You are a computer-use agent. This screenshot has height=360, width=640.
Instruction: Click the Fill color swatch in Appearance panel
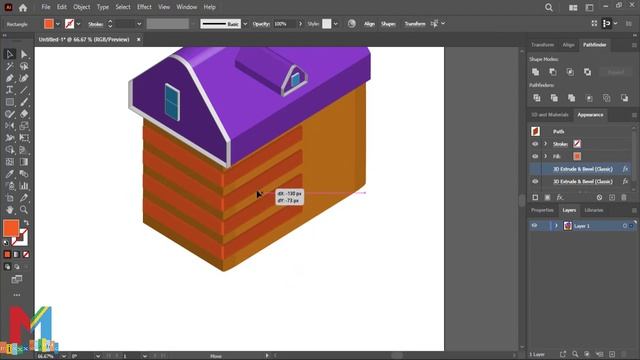[x=577, y=156]
